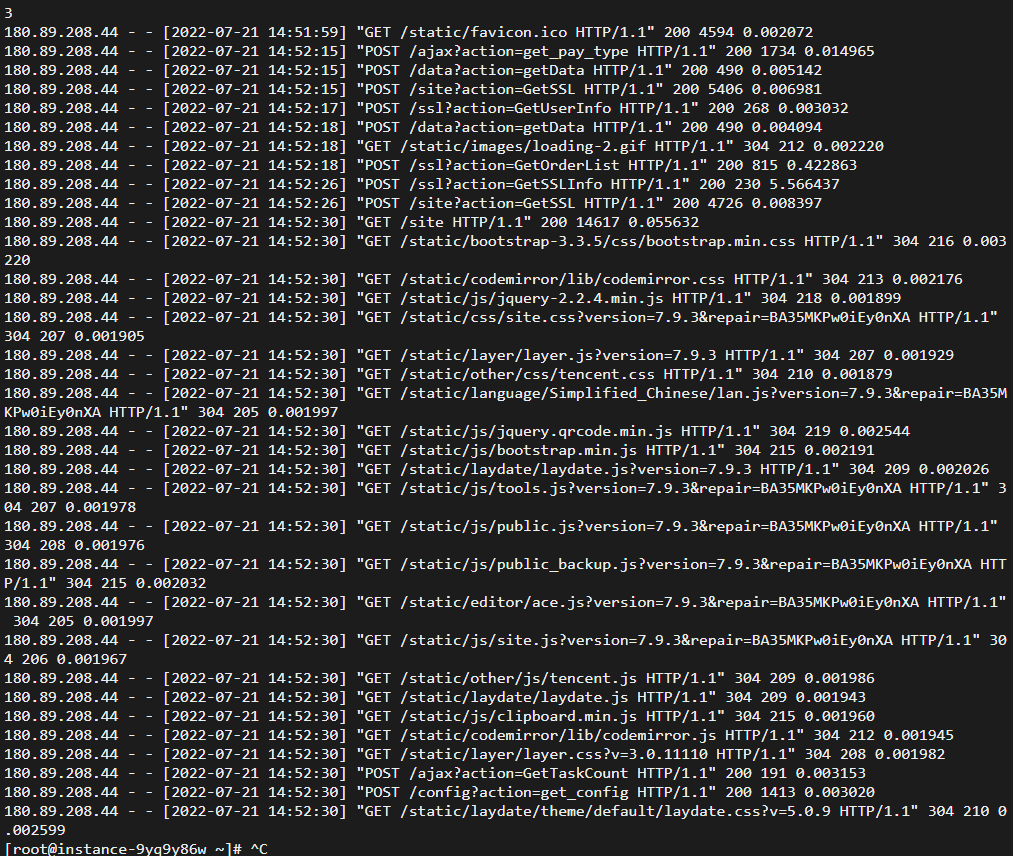Click the root@instance-9yq9y86w shell prompt
The height and width of the screenshot is (856, 1013).
(x=123, y=849)
